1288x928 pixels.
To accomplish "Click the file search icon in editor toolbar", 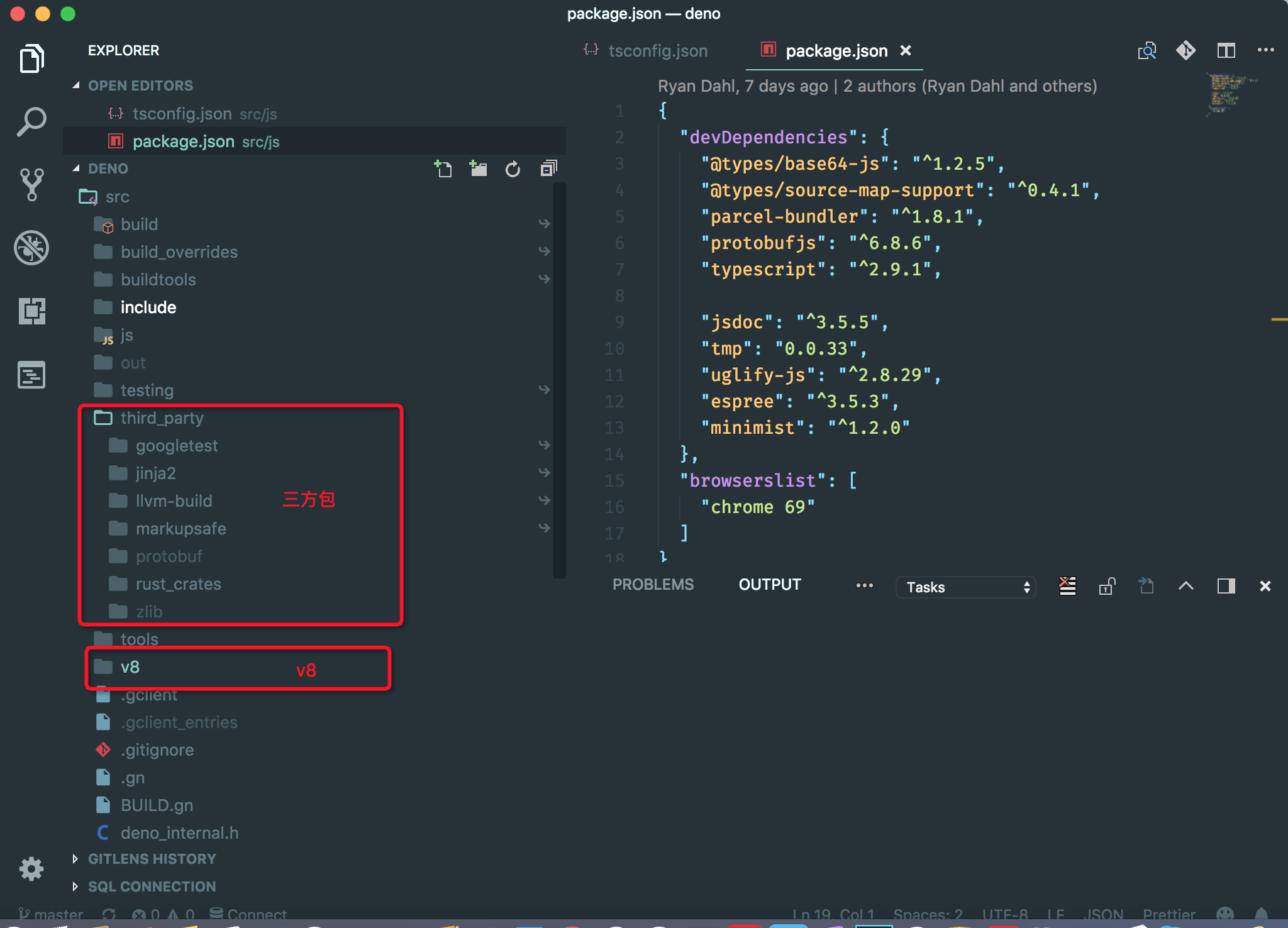I will 1147,50.
